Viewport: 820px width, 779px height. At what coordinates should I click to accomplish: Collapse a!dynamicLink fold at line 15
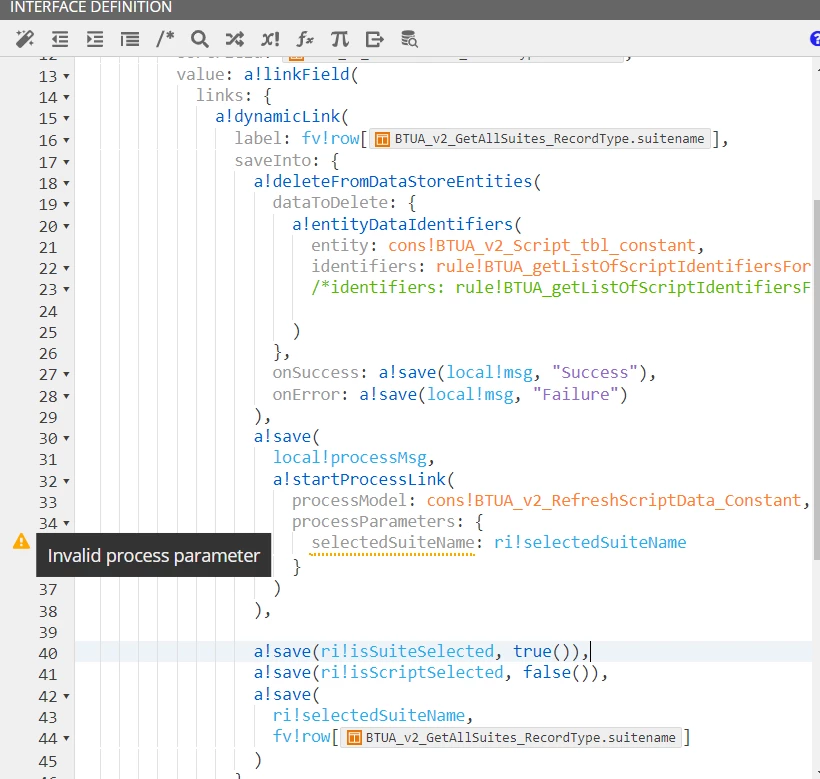pos(66,119)
